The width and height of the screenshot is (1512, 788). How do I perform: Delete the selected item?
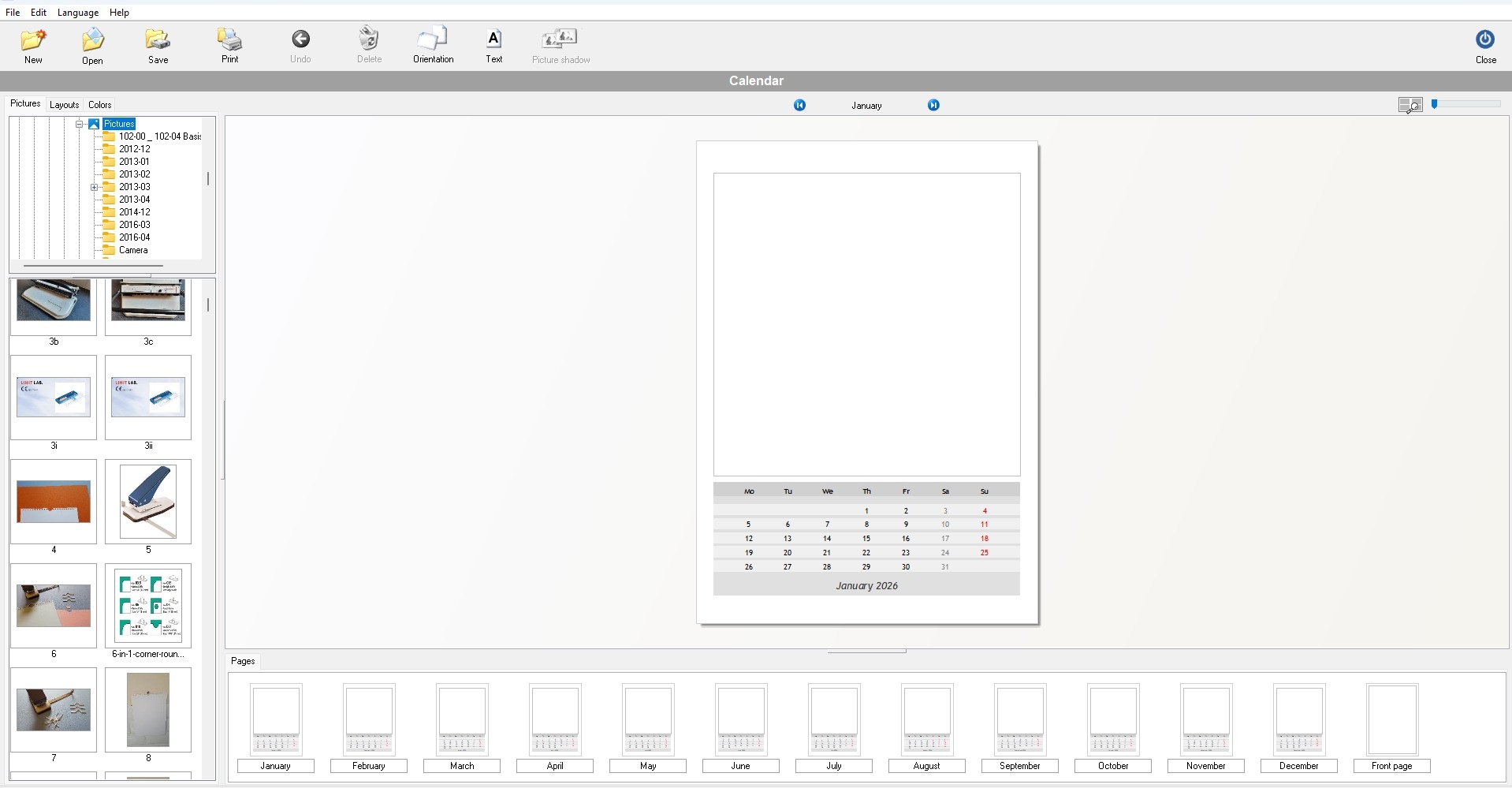coord(369,46)
